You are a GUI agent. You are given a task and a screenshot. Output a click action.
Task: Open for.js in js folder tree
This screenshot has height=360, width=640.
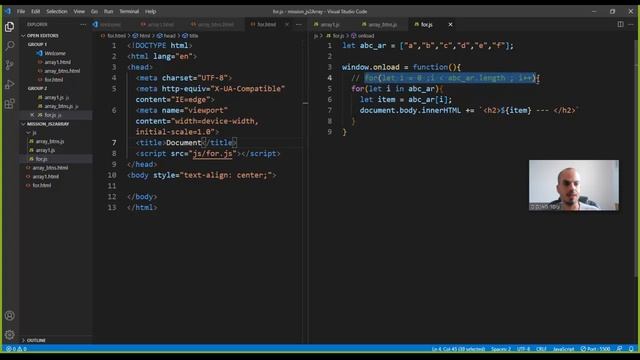41,159
